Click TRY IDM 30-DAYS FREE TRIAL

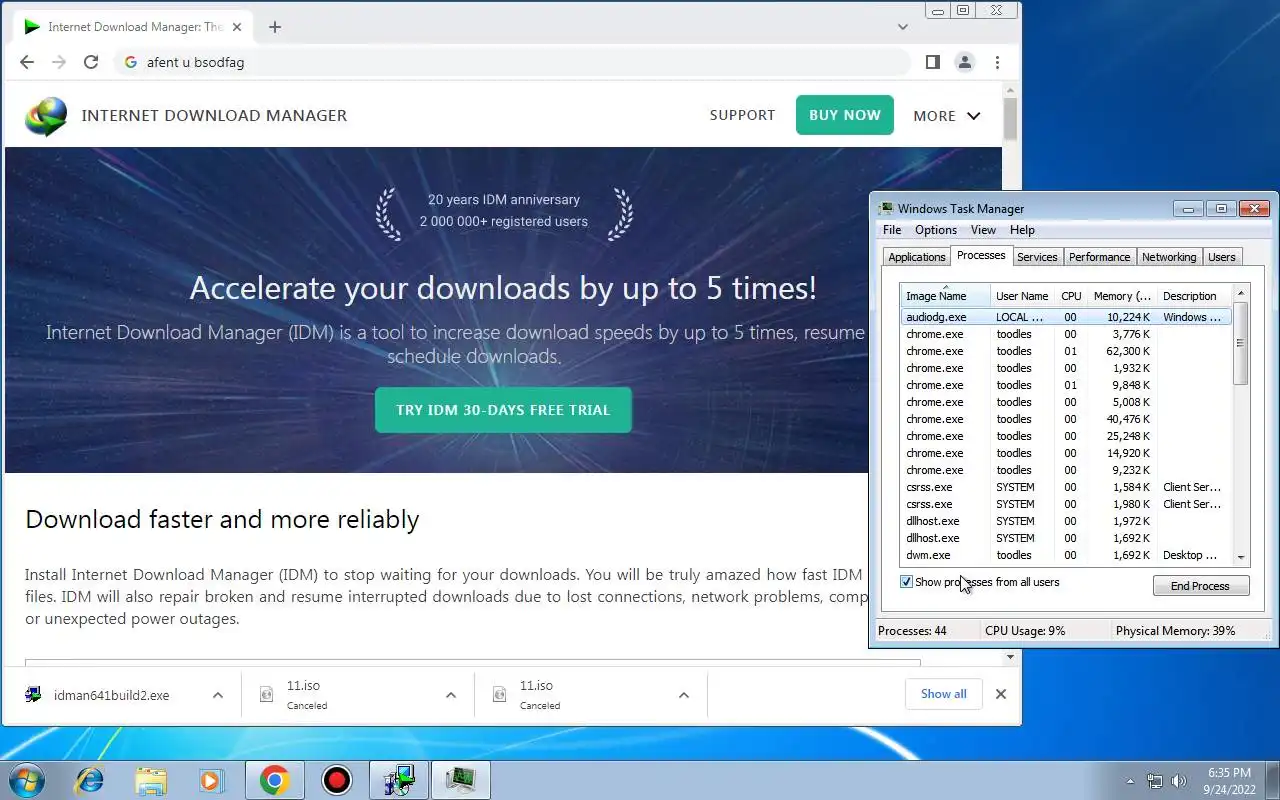point(503,410)
